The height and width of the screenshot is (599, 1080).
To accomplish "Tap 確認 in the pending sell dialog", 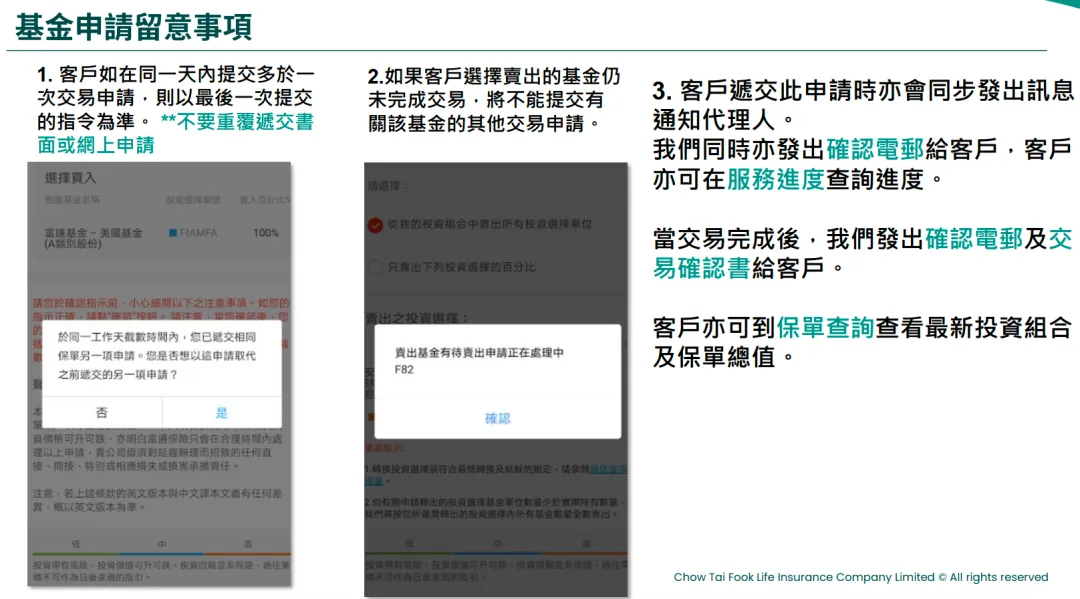I will [x=497, y=418].
